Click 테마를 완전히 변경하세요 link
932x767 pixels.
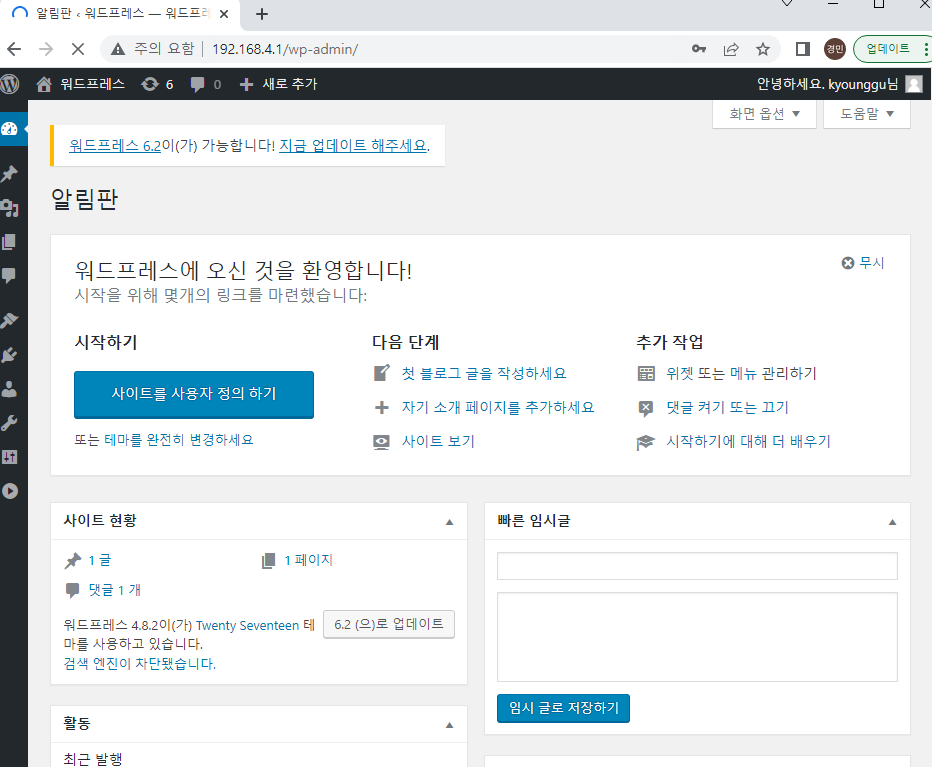pos(179,440)
